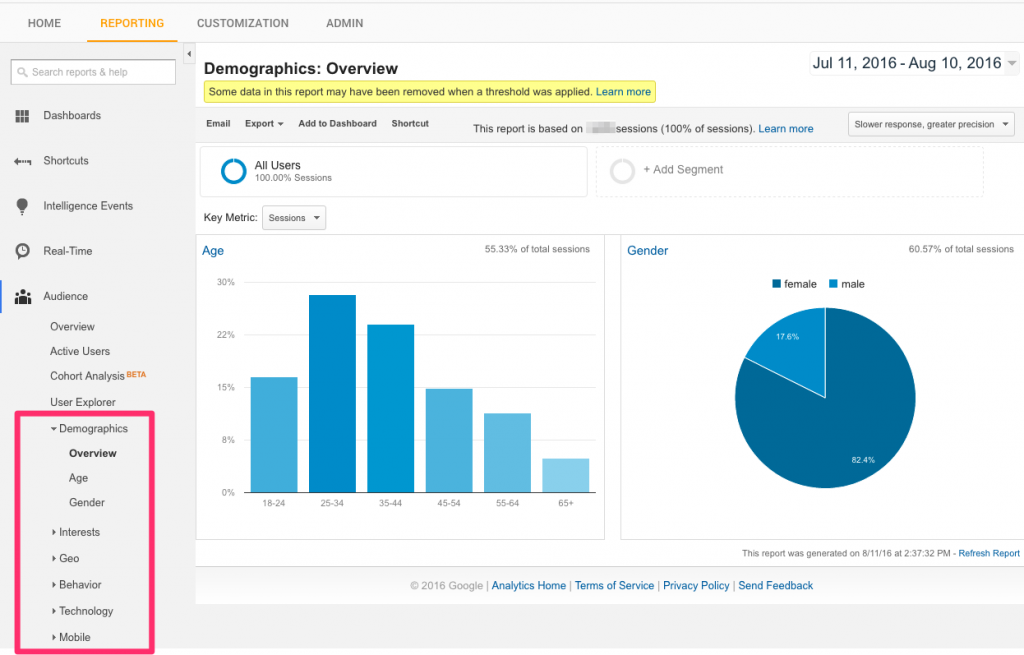This screenshot has width=1024, height=655.
Task: Click the Refresh Report link
Action: click(989, 554)
